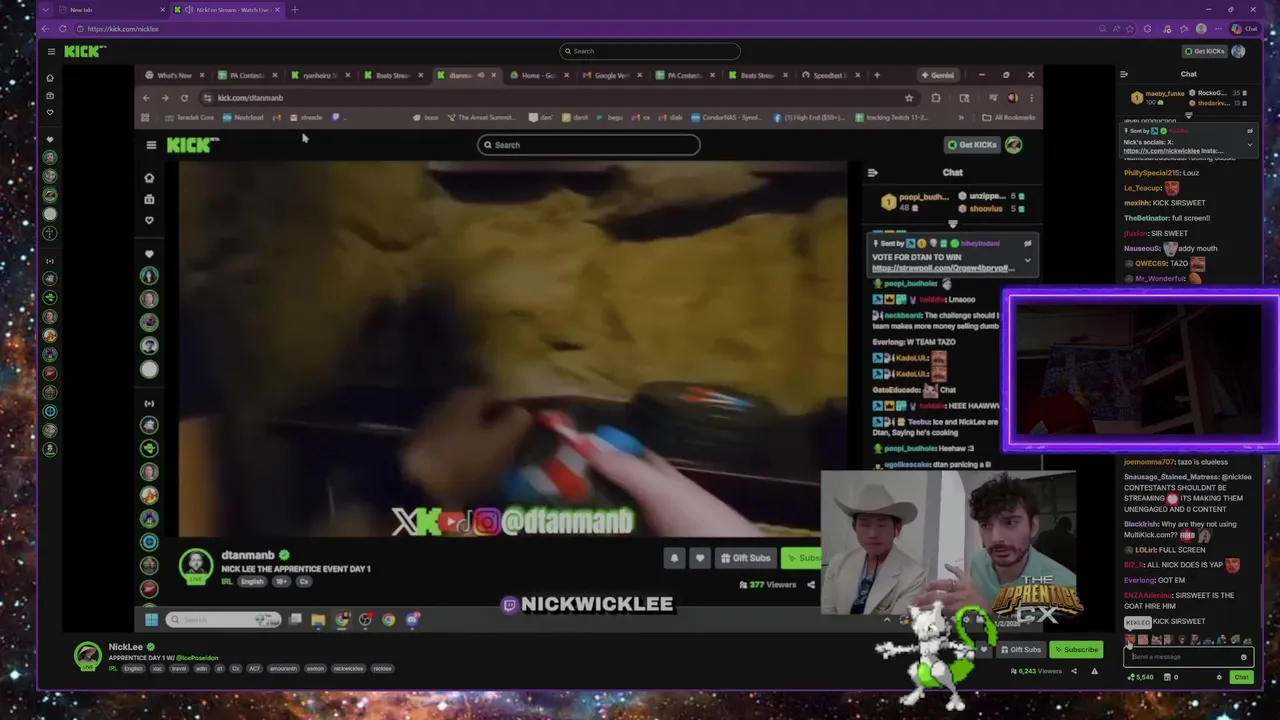
Task: Open browser settings three-dots menu
Action: [1218, 29]
